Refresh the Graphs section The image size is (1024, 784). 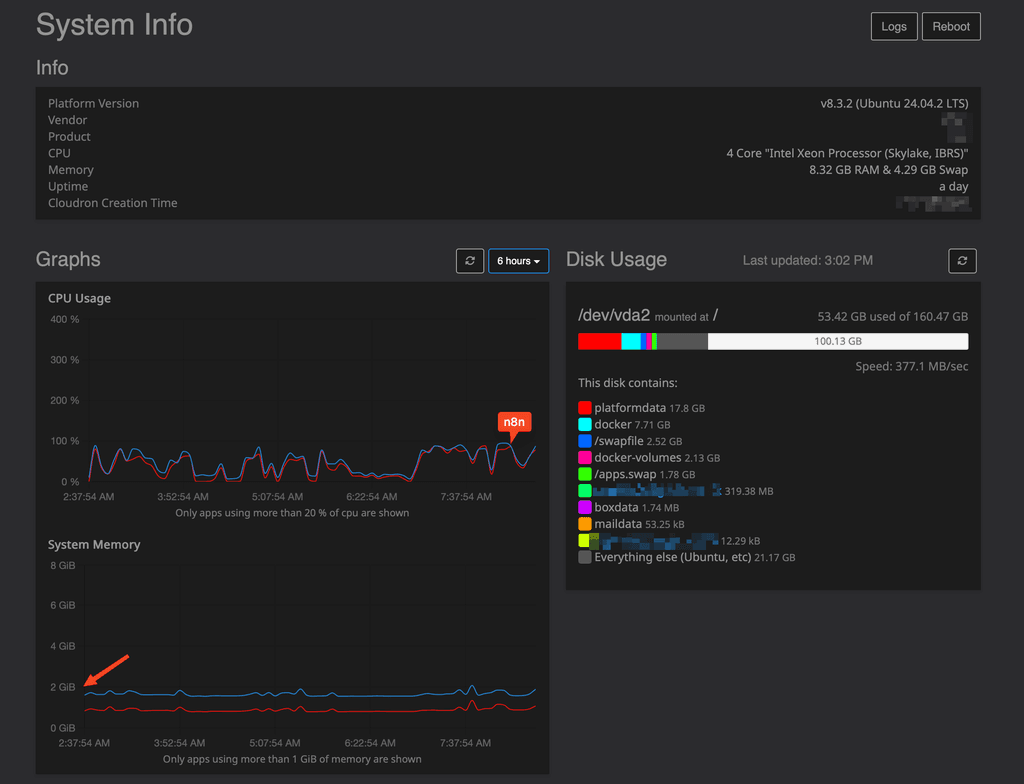[470, 261]
